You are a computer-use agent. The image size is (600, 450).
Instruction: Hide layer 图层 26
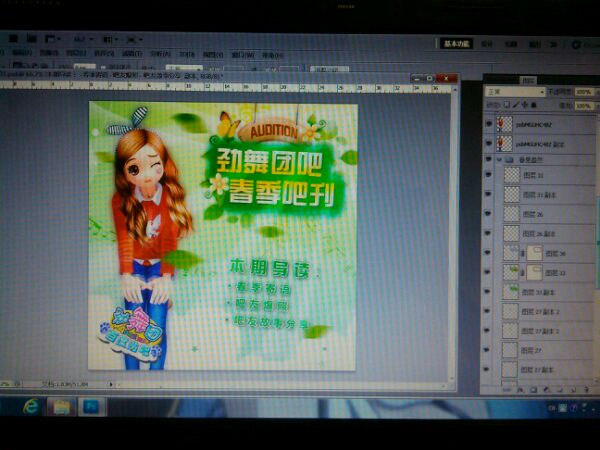coord(488,214)
